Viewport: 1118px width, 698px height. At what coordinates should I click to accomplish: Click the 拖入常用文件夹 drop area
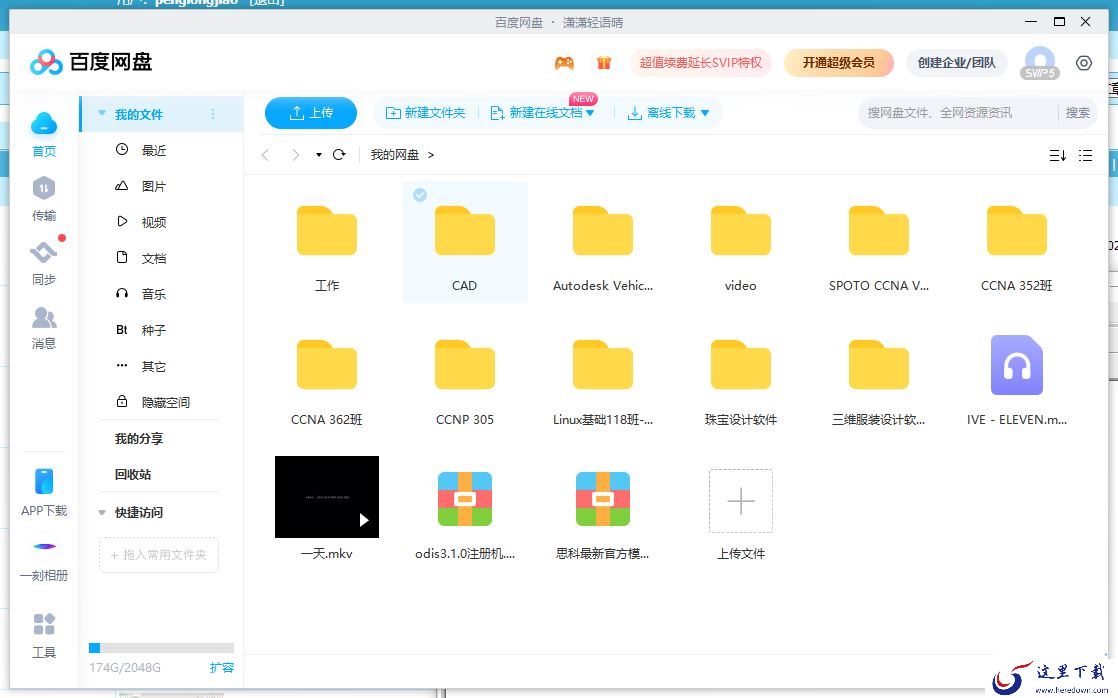(159, 555)
